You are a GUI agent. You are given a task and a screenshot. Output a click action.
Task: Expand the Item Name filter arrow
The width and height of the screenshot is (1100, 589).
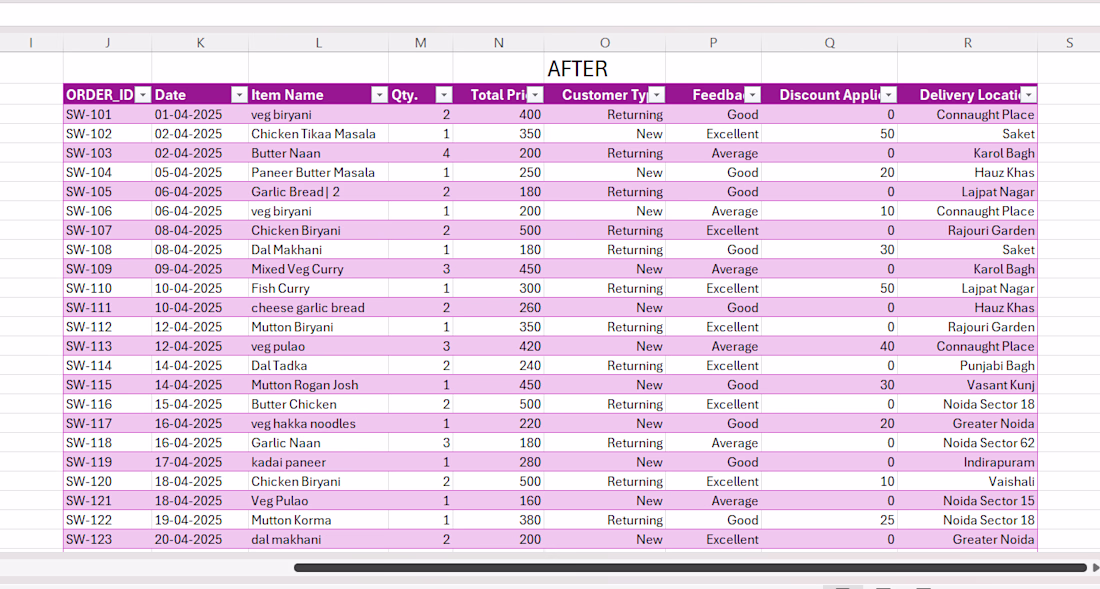pyautogui.click(x=380, y=95)
